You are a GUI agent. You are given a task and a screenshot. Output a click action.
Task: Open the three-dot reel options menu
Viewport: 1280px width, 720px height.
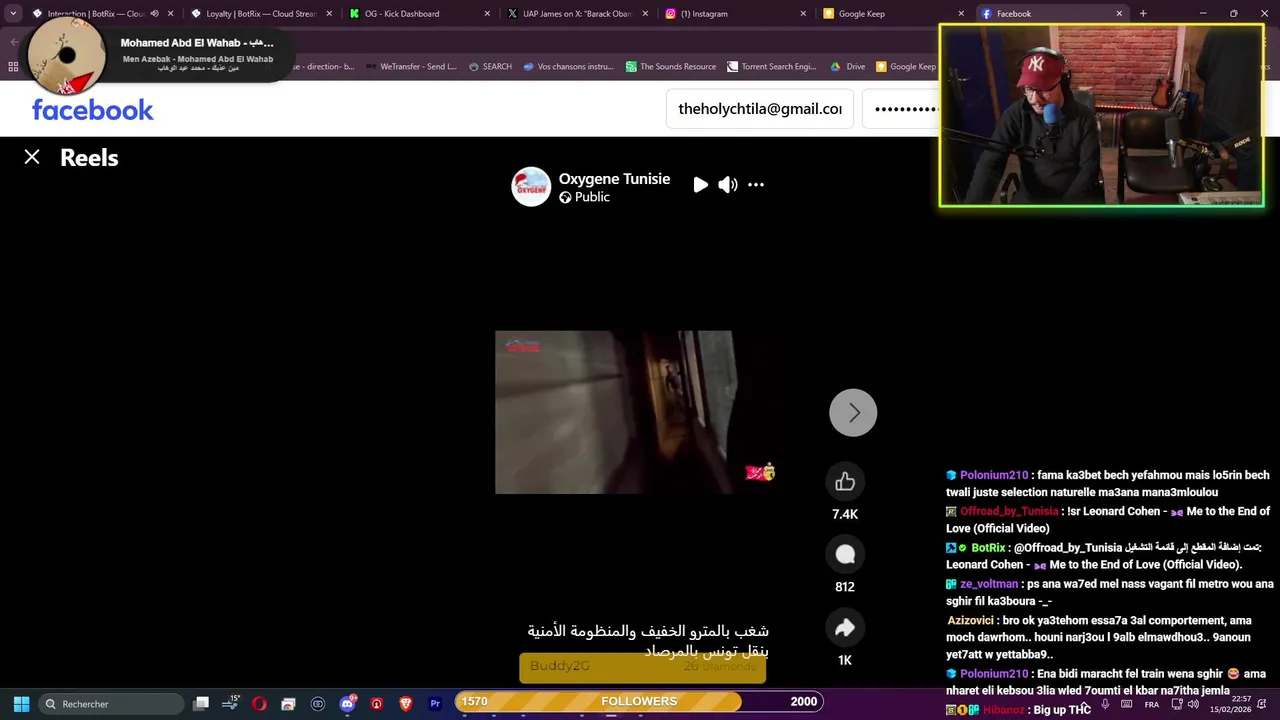[x=756, y=184]
